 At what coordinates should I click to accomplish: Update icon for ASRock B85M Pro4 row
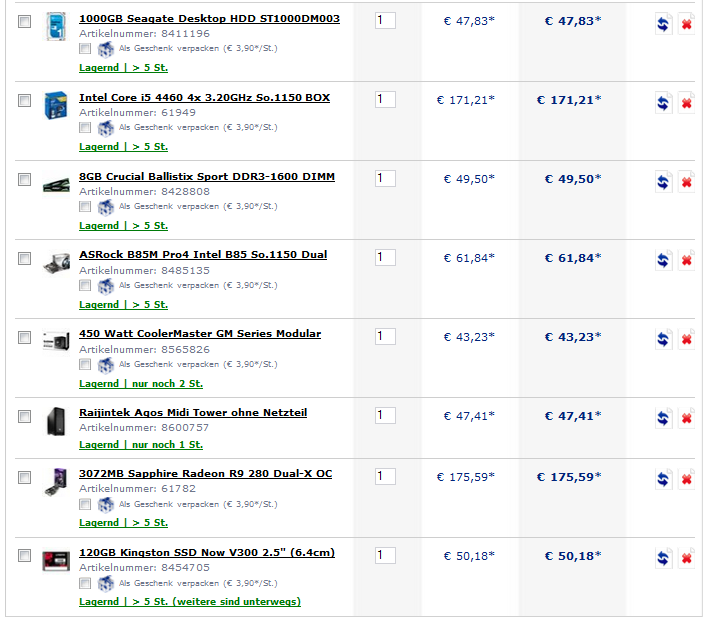pos(663,261)
